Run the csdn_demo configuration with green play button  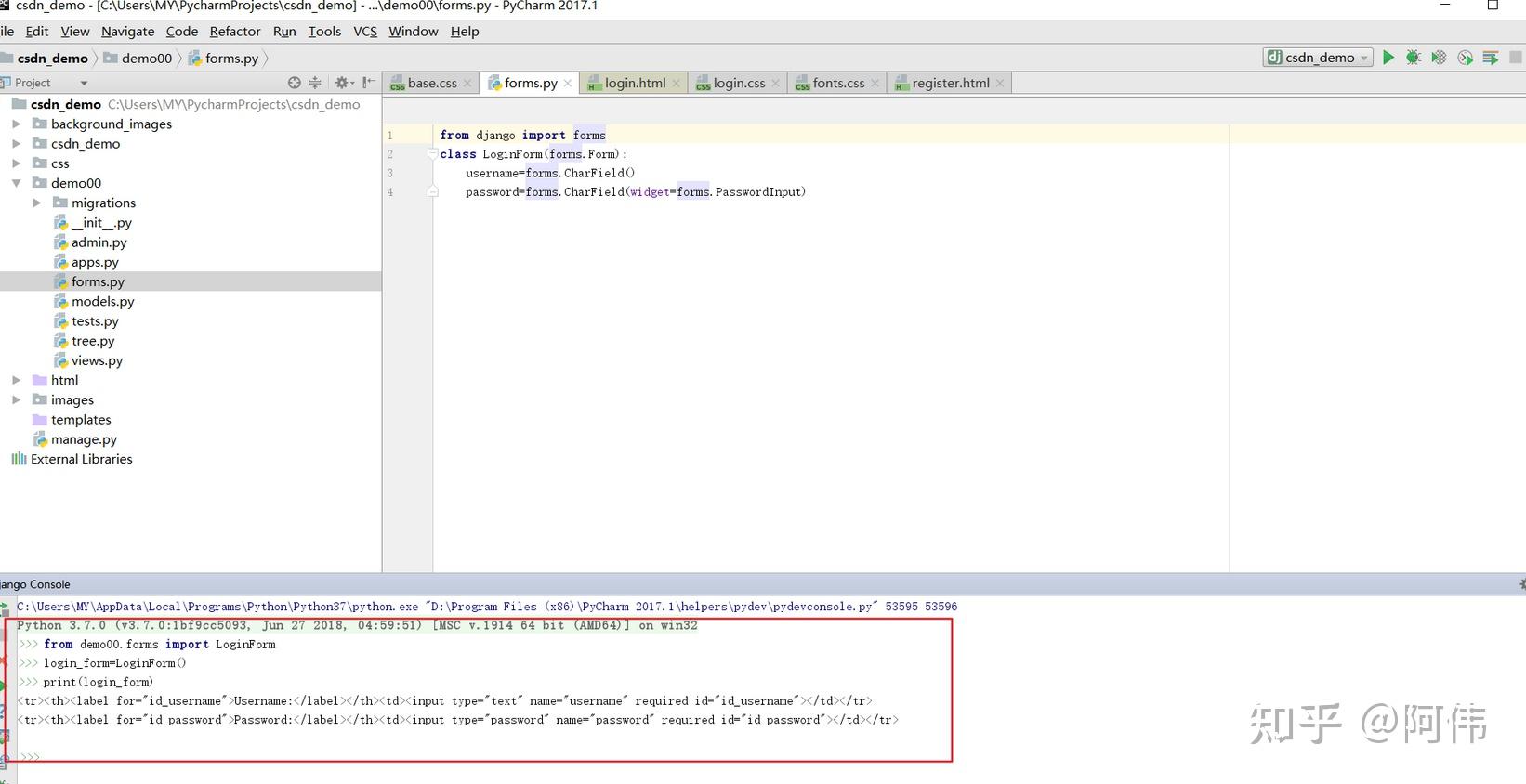tap(1388, 58)
